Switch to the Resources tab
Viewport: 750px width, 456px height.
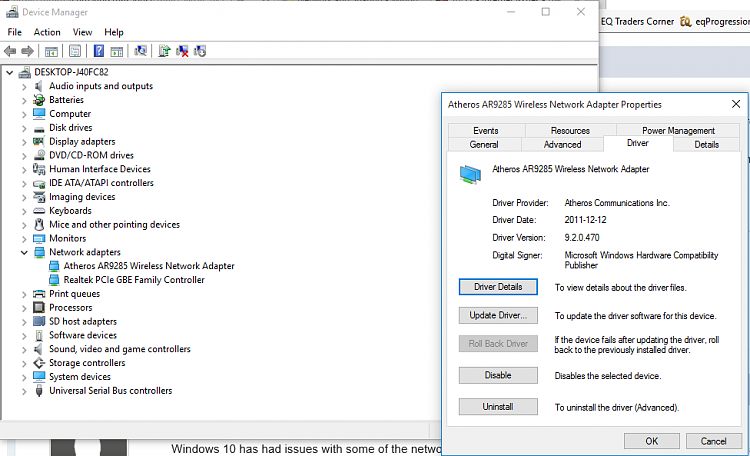point(570,131)
